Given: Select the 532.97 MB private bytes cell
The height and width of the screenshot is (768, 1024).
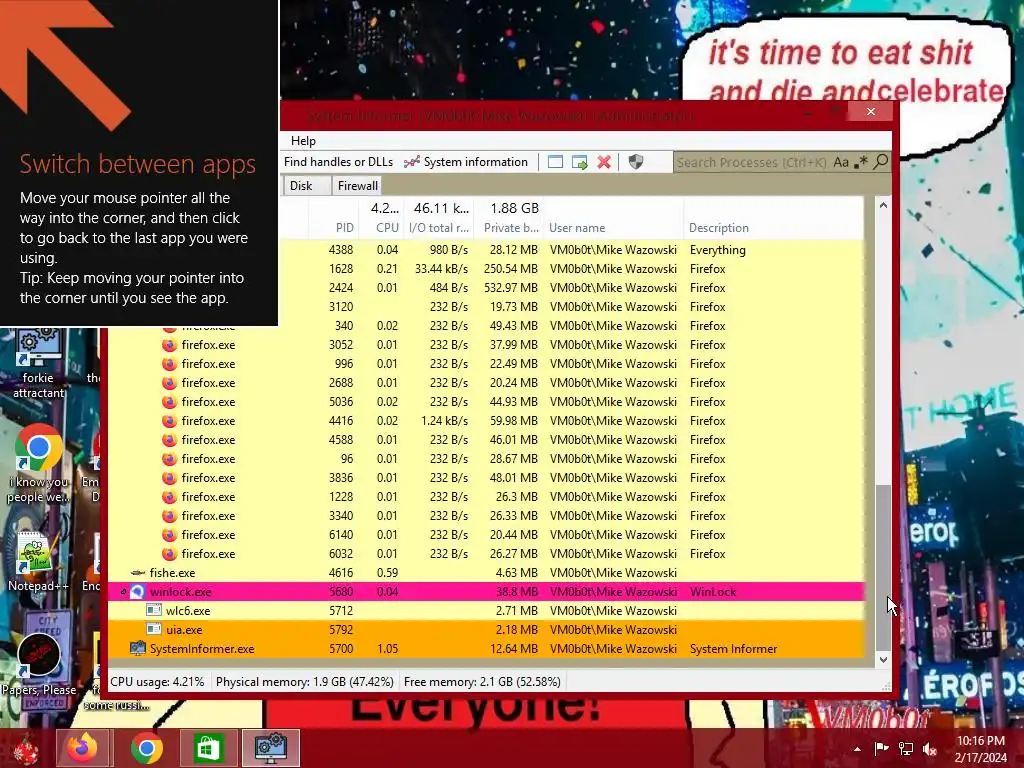Looking at the screenshot, I should click(513, 287).
